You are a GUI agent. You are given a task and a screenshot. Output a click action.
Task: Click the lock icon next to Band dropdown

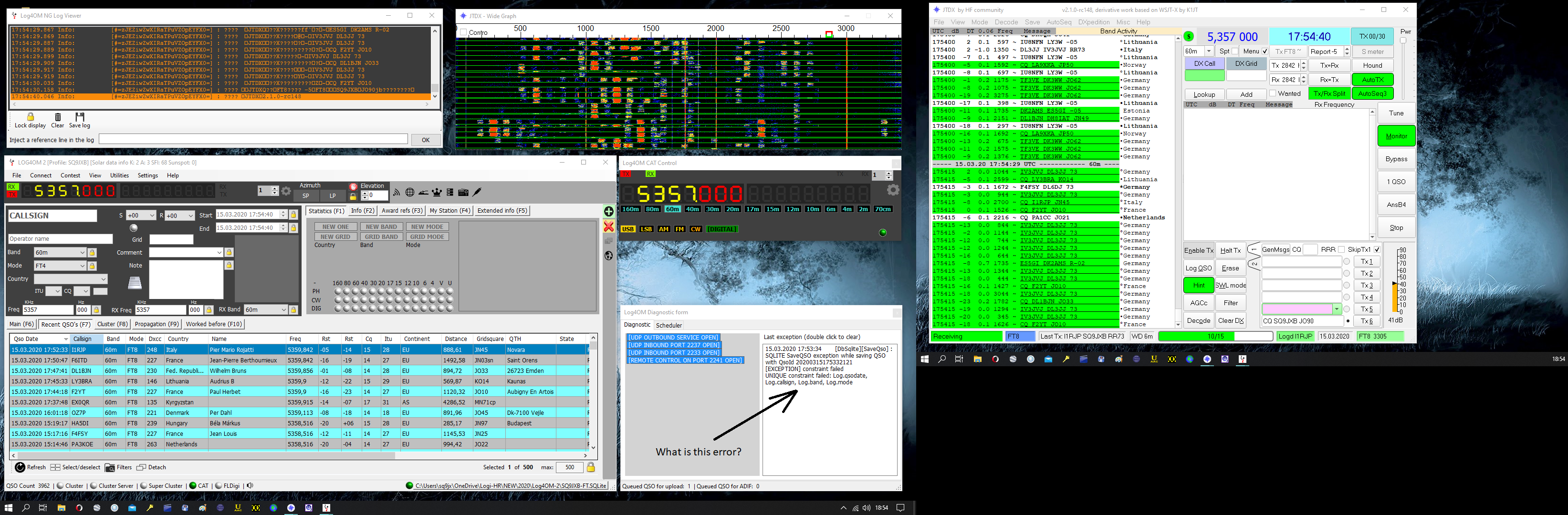pyautogui.click(x=92, y=252)
